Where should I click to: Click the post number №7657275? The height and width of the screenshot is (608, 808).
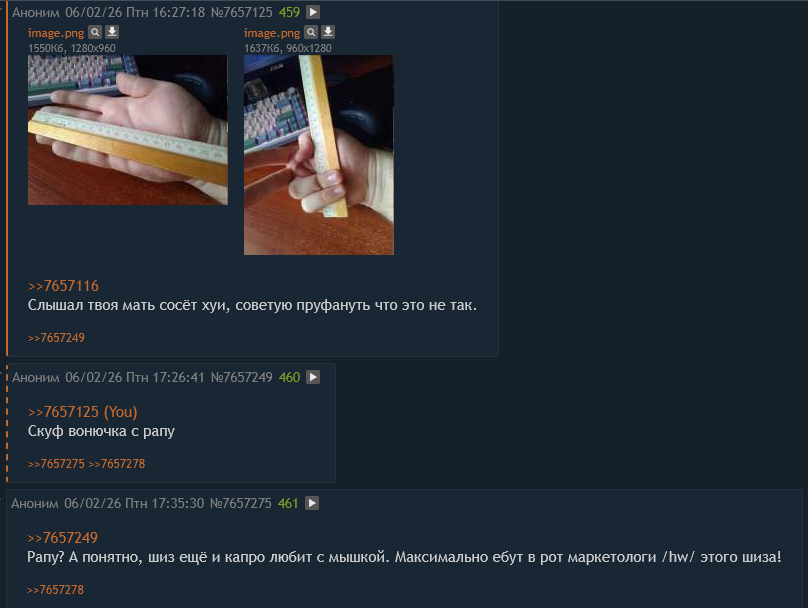point(240,503)
